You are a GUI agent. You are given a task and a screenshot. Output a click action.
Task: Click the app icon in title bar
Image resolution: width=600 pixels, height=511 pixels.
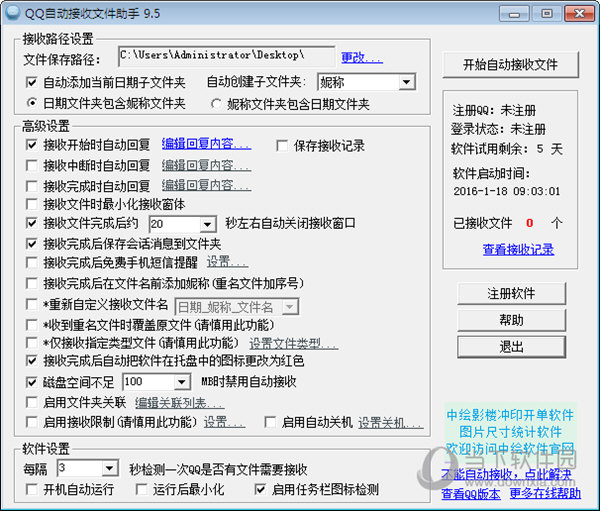point(12,12)
